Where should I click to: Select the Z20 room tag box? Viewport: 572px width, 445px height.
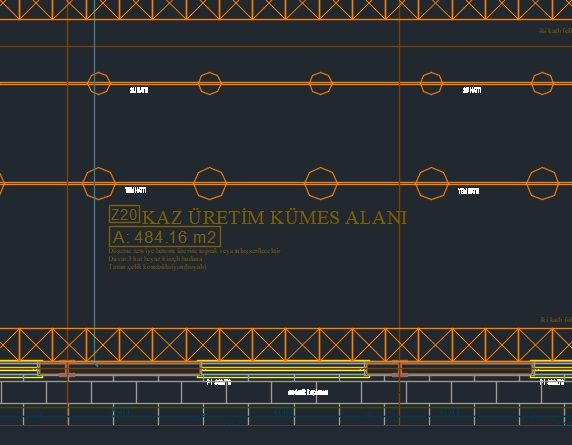point(124,214)
